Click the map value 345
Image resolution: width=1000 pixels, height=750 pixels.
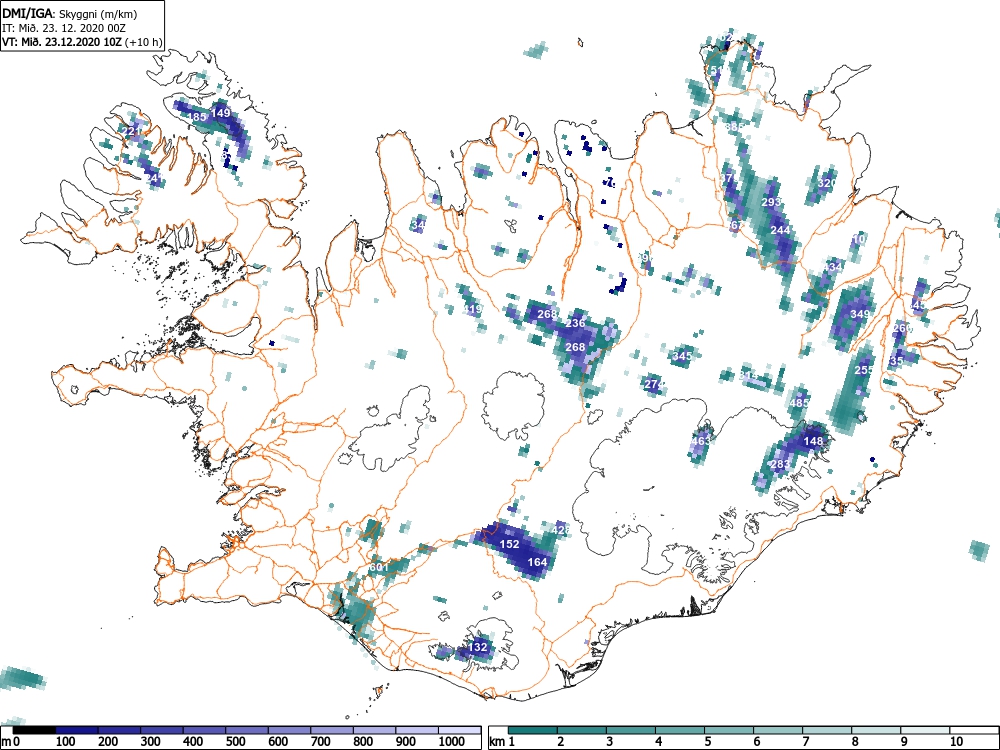(x=682, y=356)
